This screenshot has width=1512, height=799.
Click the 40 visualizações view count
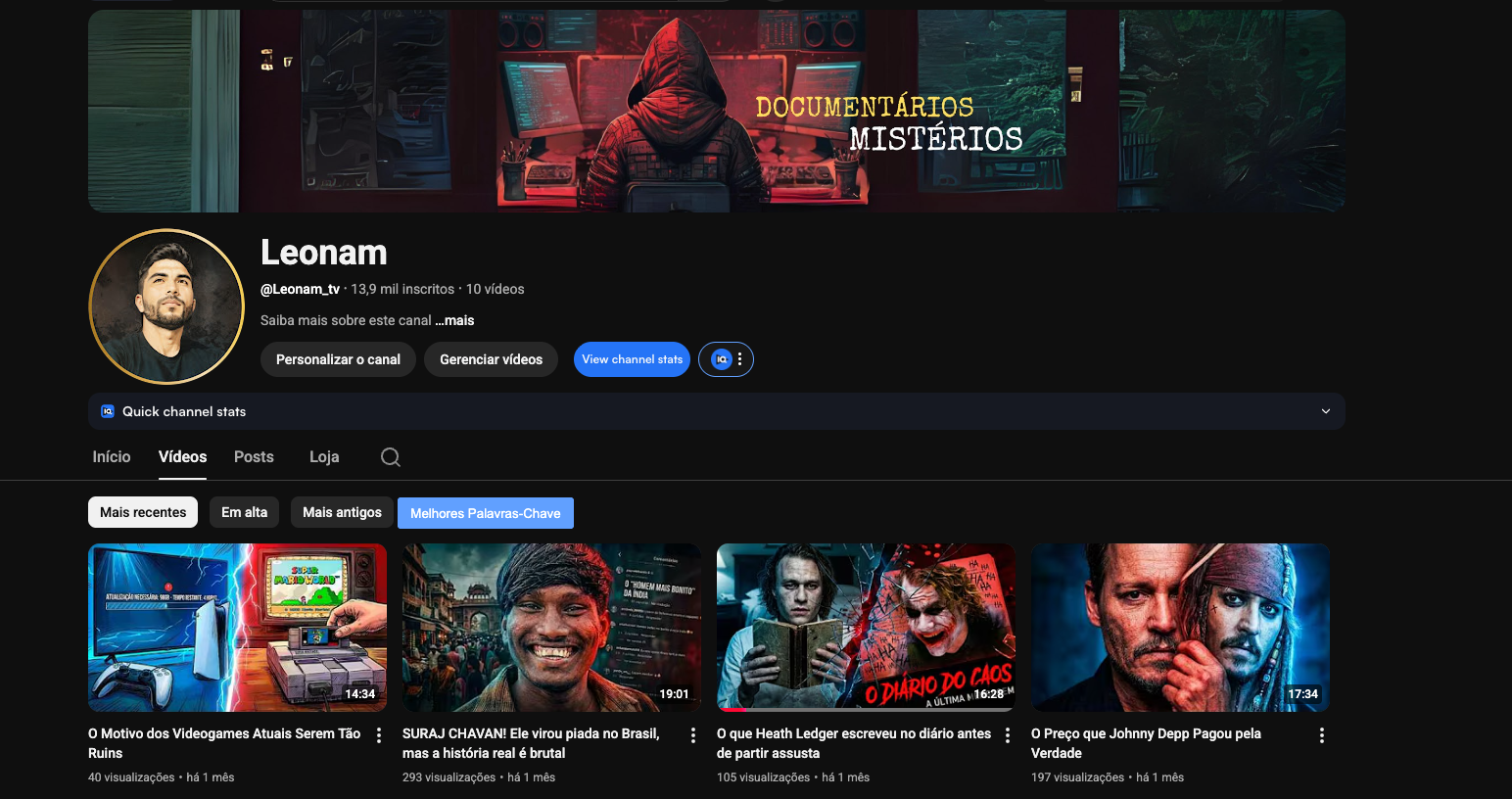(x=131, y=777)
